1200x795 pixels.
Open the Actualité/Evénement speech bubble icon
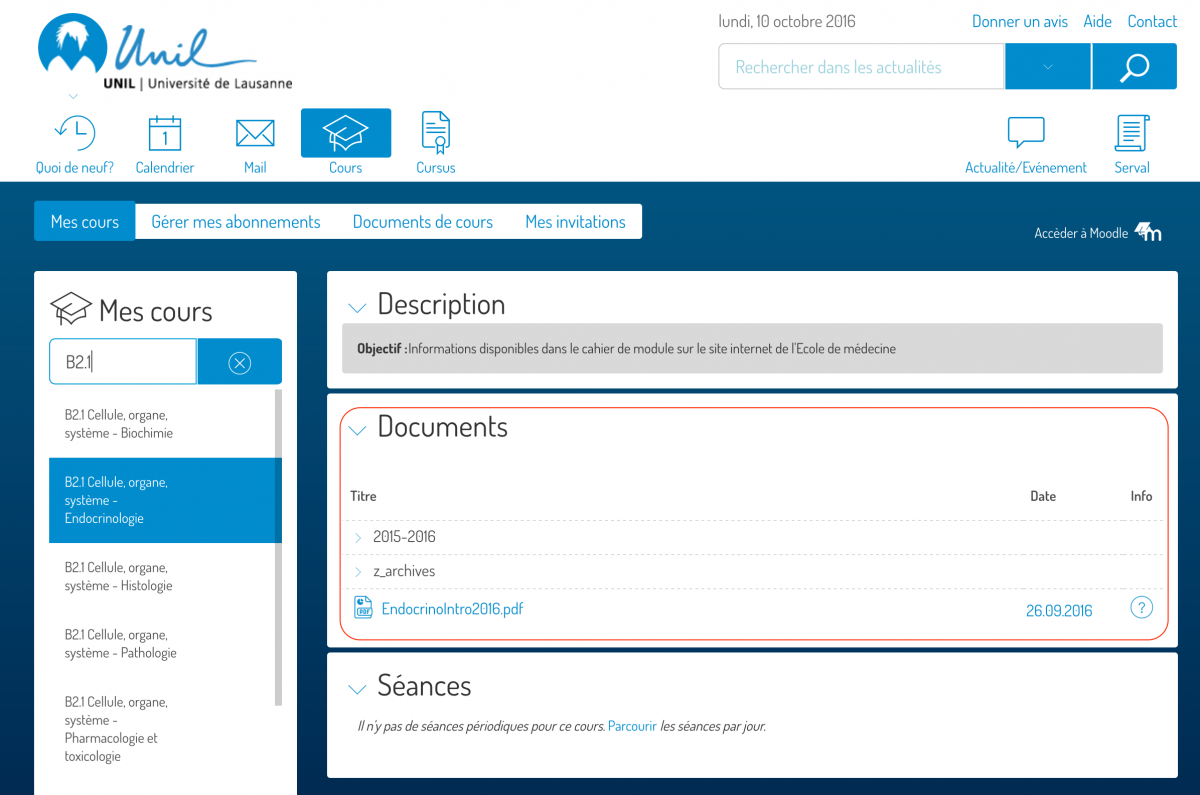(1025, 133)
